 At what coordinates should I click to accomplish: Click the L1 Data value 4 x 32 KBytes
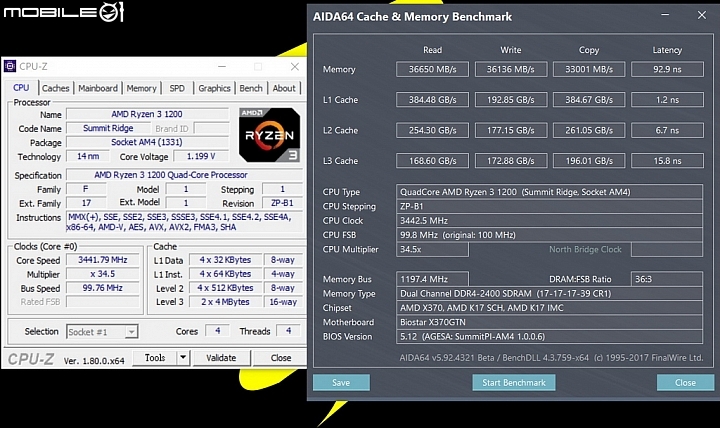pyautogui.click(x=225, y=260)
